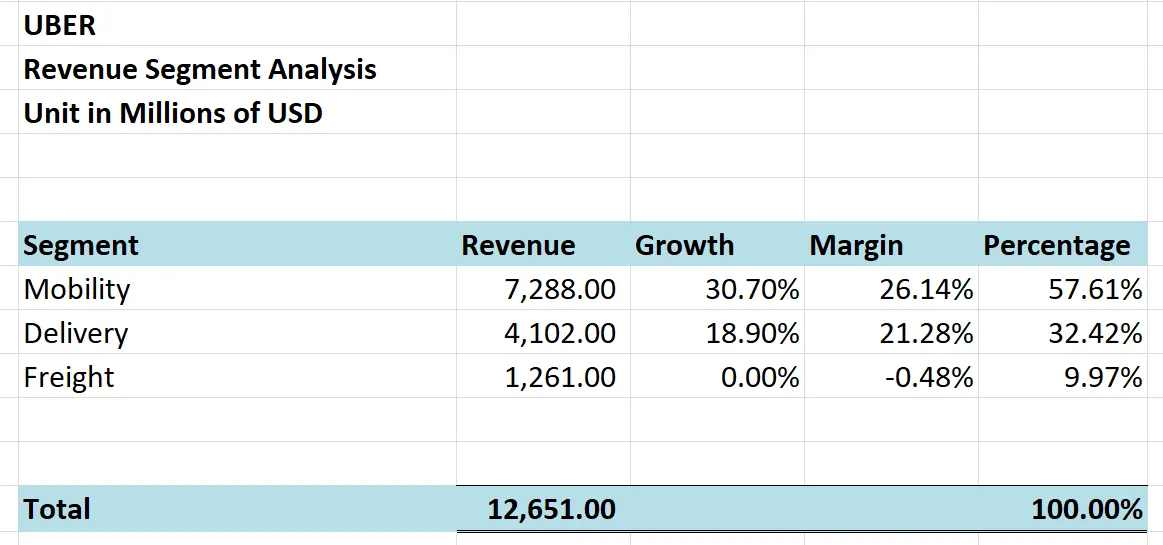Click the Mobility revenue value 7,288.00
The height and width of the screenshot is (545, 1163).
tap(560, 289)
